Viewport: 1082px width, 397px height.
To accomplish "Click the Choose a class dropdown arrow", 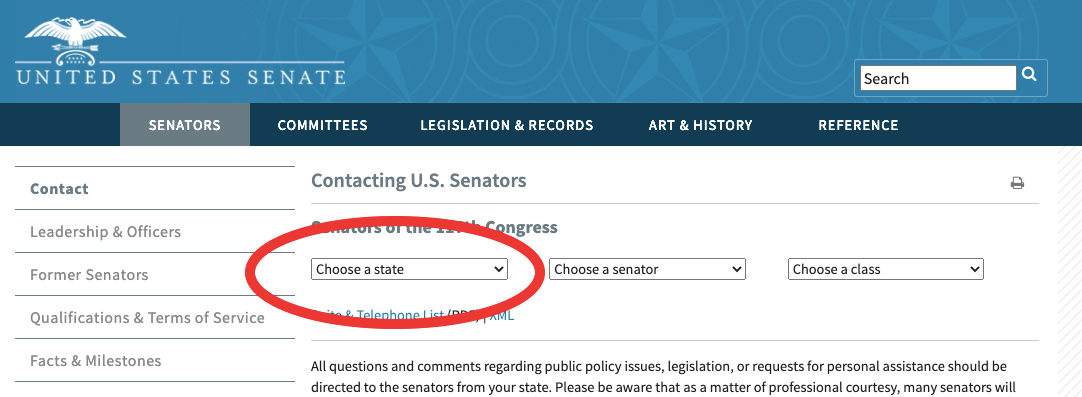I will (974, 269).
